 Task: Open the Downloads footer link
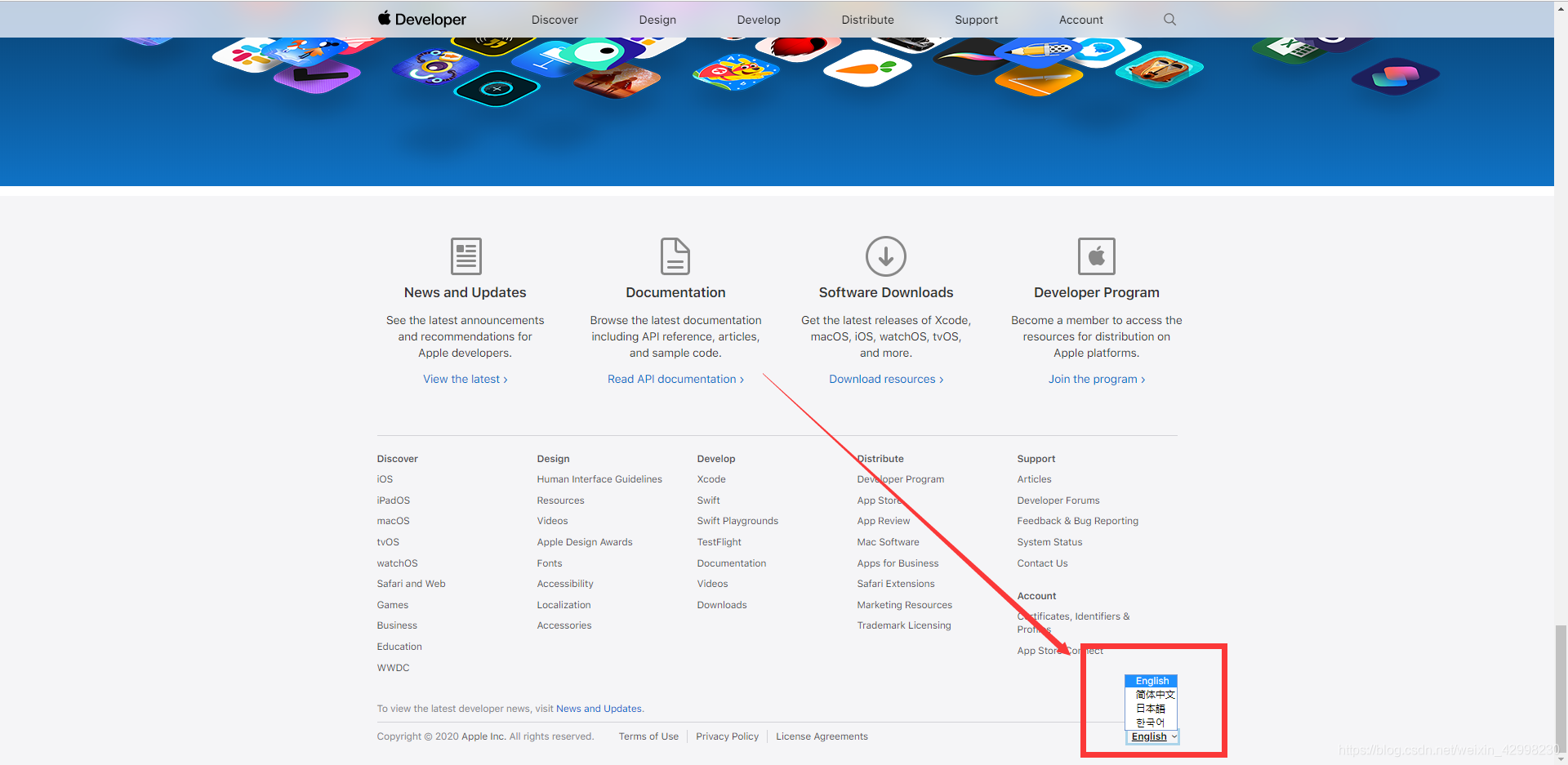(x=722, y=605)
